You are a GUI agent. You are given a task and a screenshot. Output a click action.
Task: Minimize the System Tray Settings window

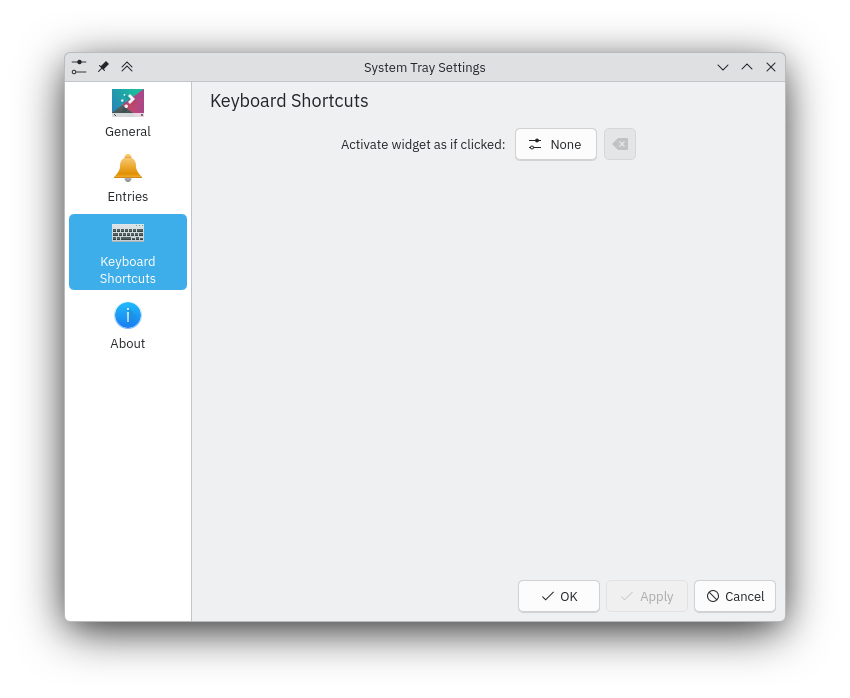[723, 67]
